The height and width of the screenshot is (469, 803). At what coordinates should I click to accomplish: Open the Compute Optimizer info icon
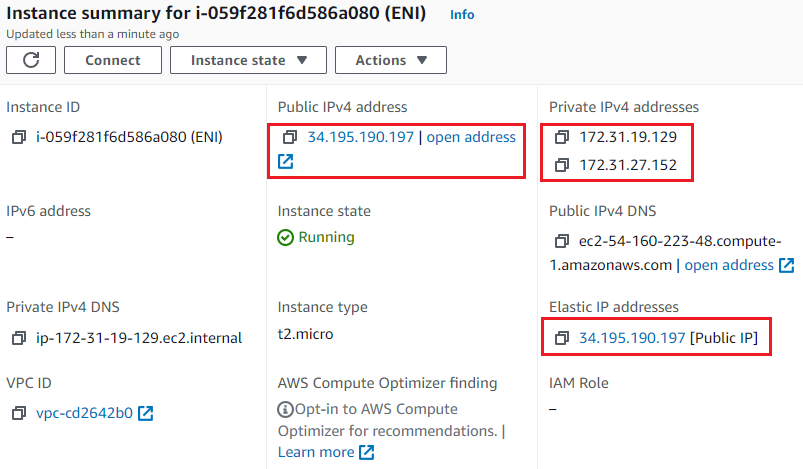point(285,410)
